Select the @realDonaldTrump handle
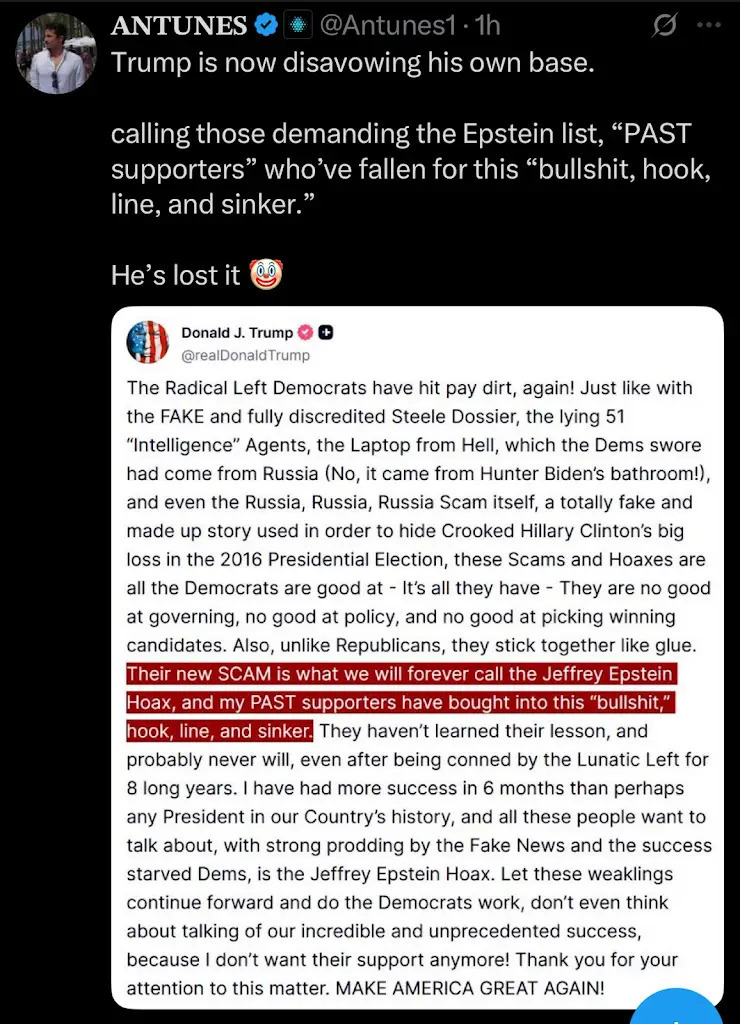The image size is (740, 1024). pyautogui.click(x=245, y=354)
